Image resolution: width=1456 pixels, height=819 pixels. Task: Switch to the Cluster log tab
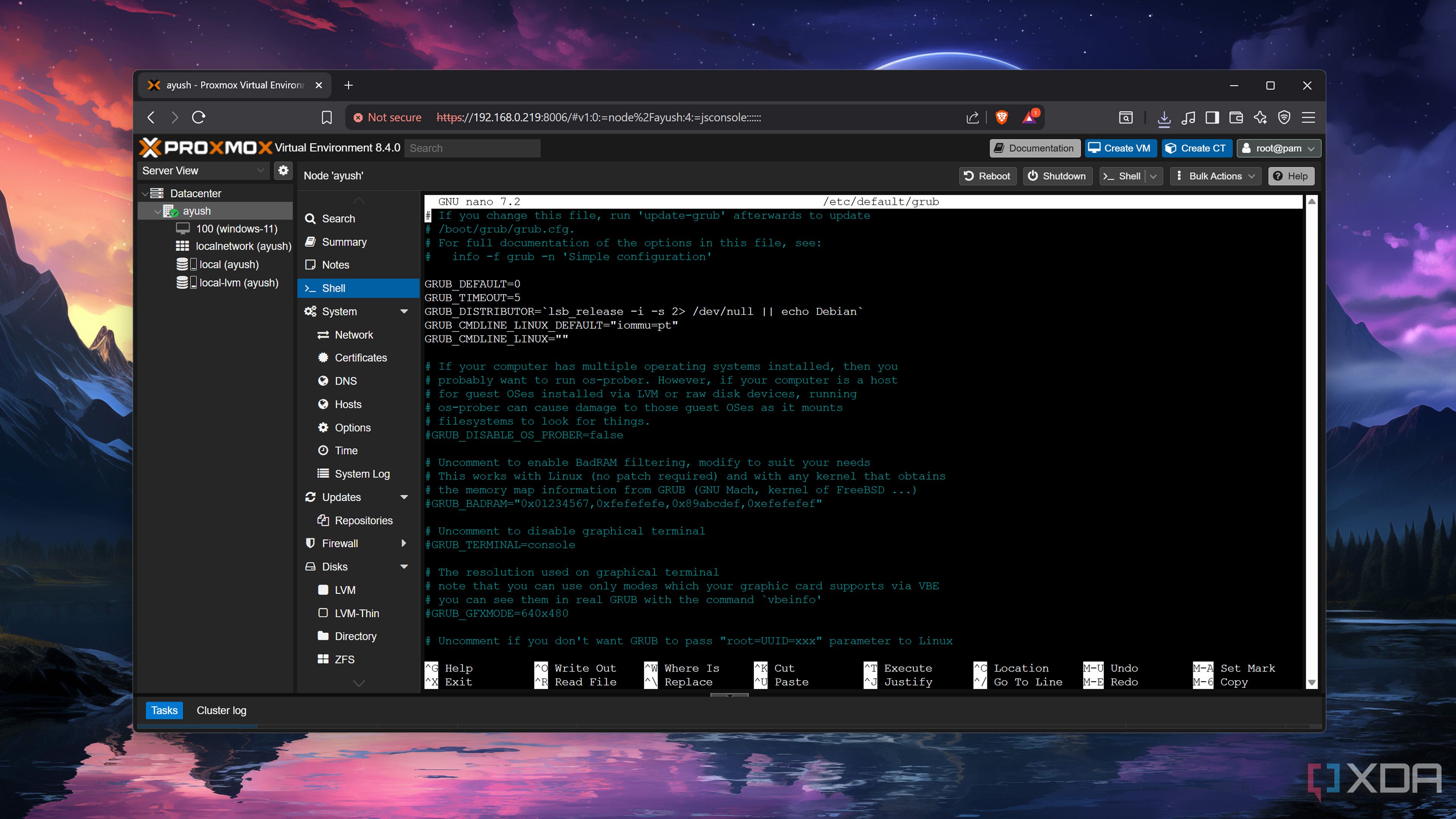pos(221,711)
